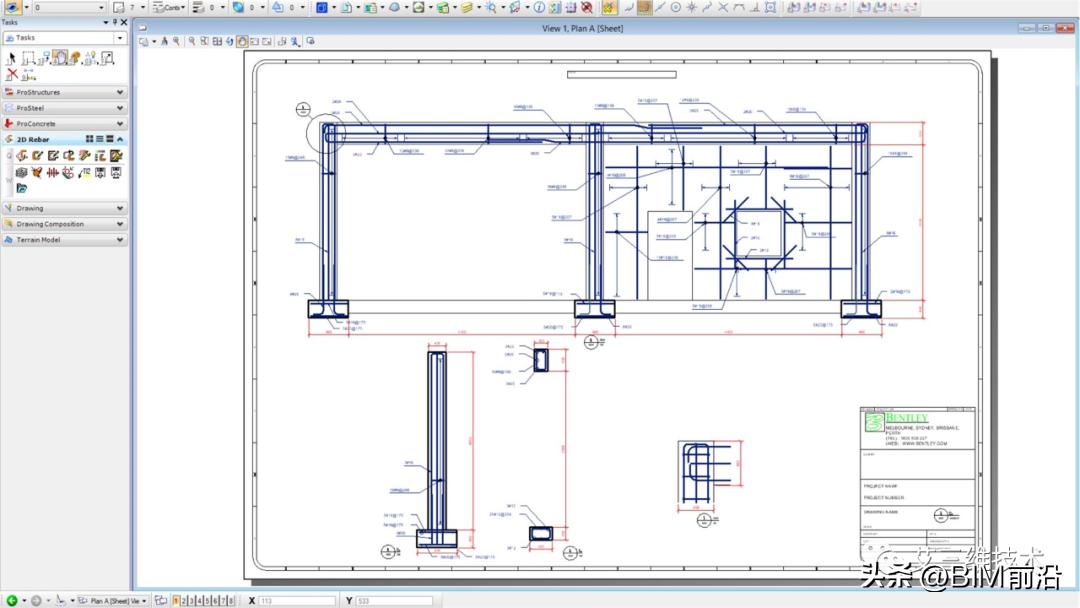Click the Delete Element red X tool

coord(12,74)
